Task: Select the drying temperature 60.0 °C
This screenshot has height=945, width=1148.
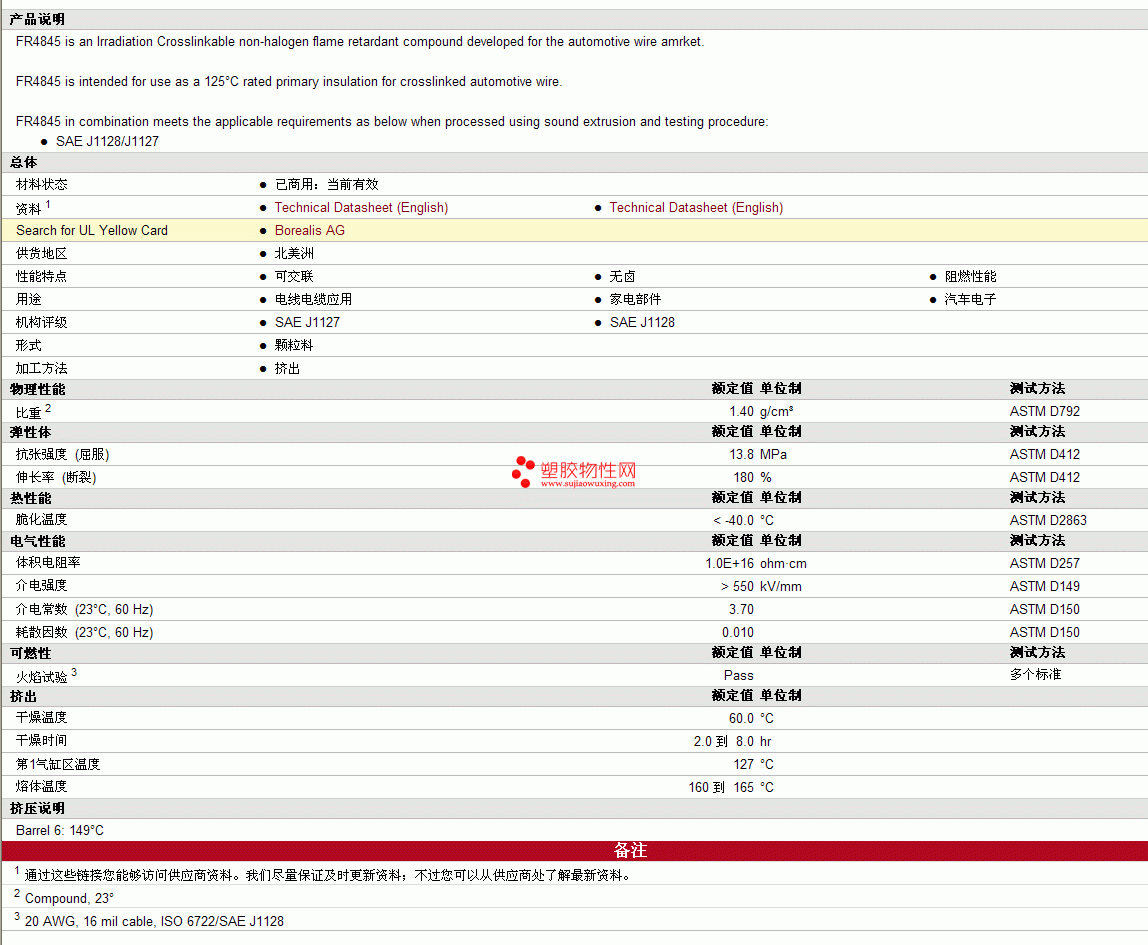Action: pyautogui.click(x=751, y=719)
